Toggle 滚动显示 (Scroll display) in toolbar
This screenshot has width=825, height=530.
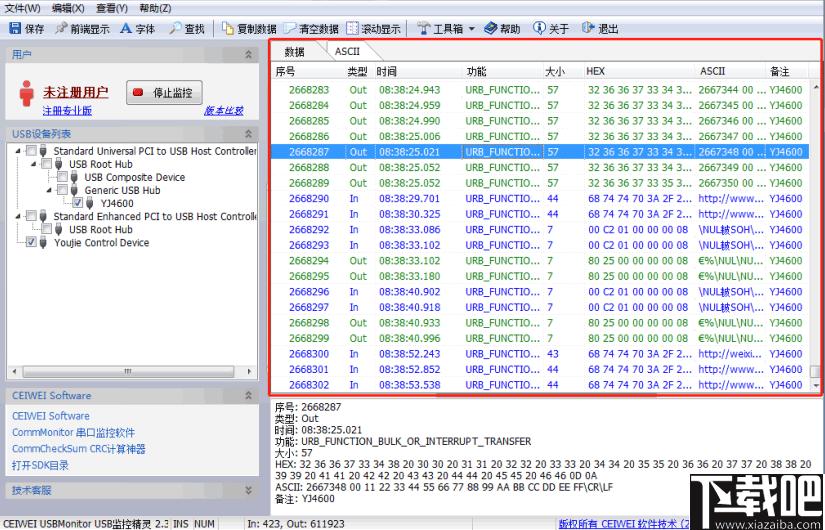[x=353, y=29]
